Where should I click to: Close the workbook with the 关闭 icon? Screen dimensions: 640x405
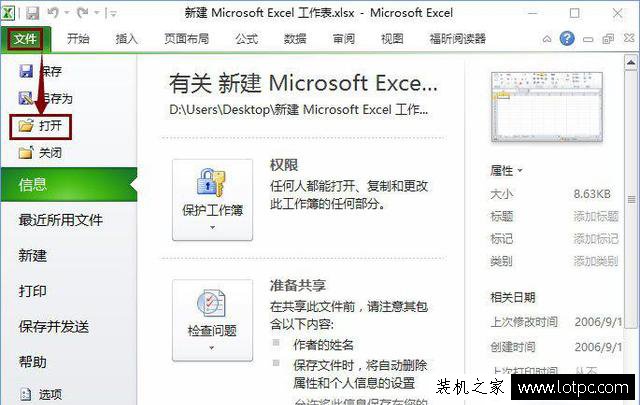tap(26, 153)
